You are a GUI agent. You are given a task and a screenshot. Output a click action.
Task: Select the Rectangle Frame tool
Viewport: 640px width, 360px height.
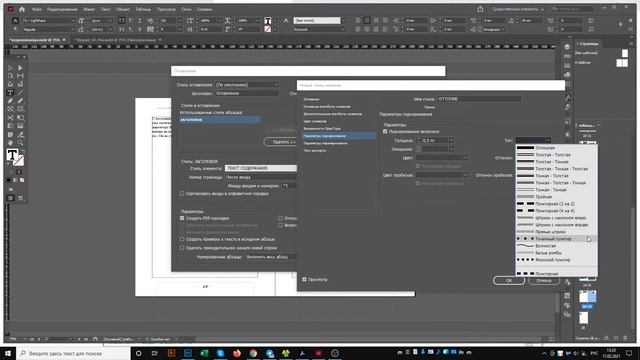pyautogui.click(x=11, y=109)
